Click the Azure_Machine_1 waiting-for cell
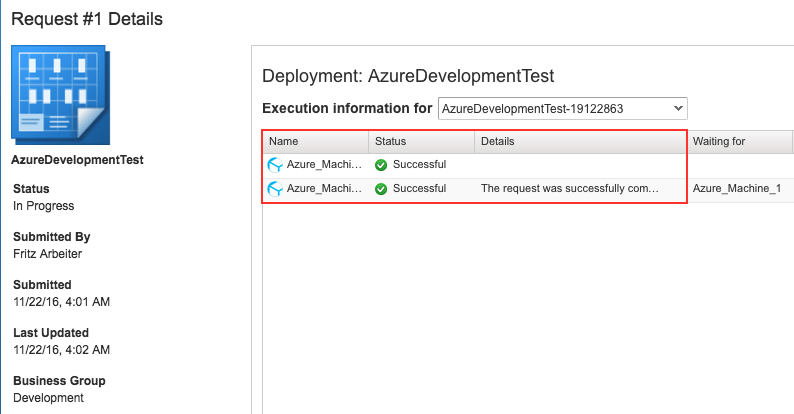Image resolution: width=794 pixels, height=414 pixels. tap(737, 188)
